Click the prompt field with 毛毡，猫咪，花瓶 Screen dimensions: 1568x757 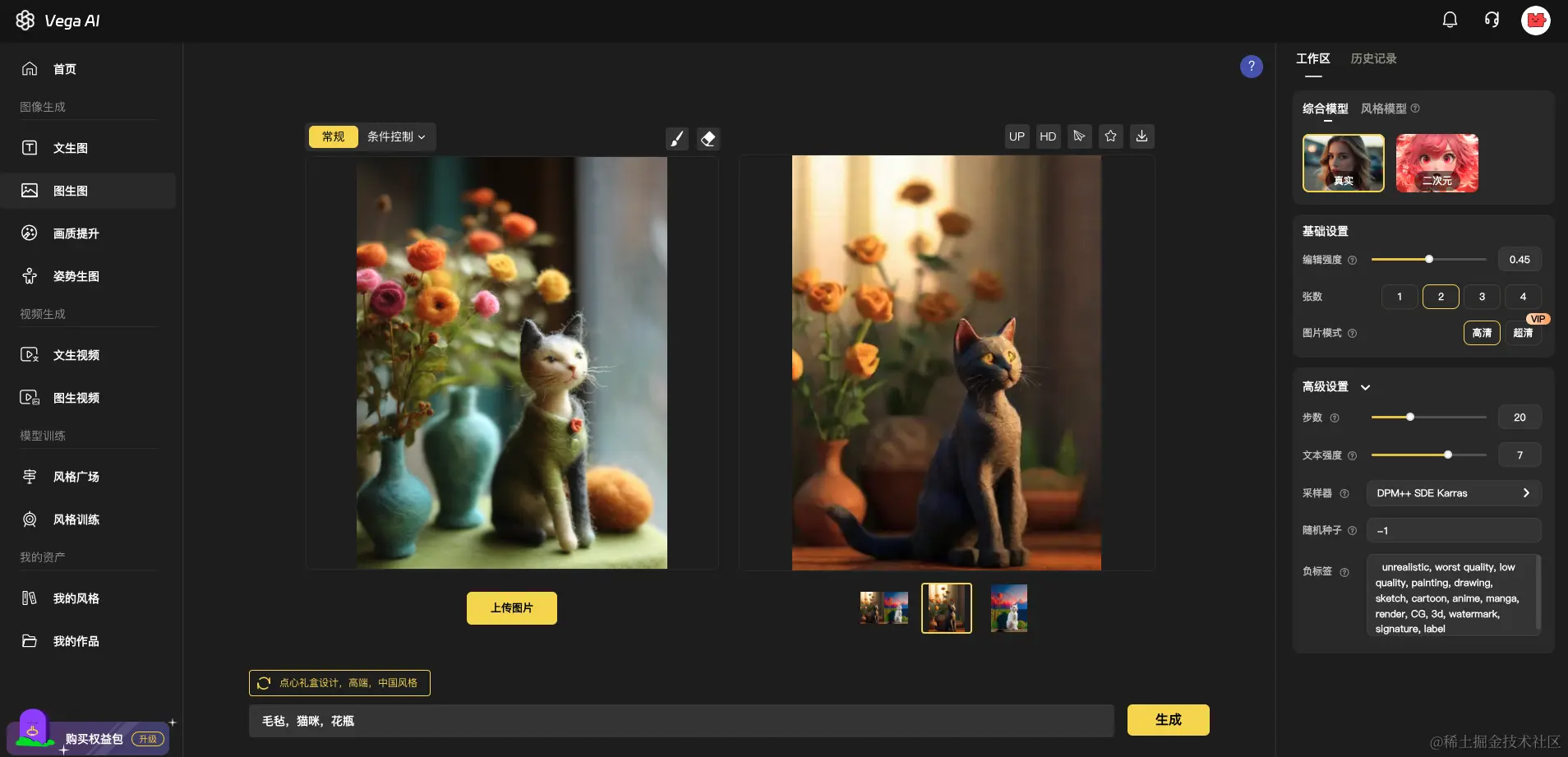[681, 721]
